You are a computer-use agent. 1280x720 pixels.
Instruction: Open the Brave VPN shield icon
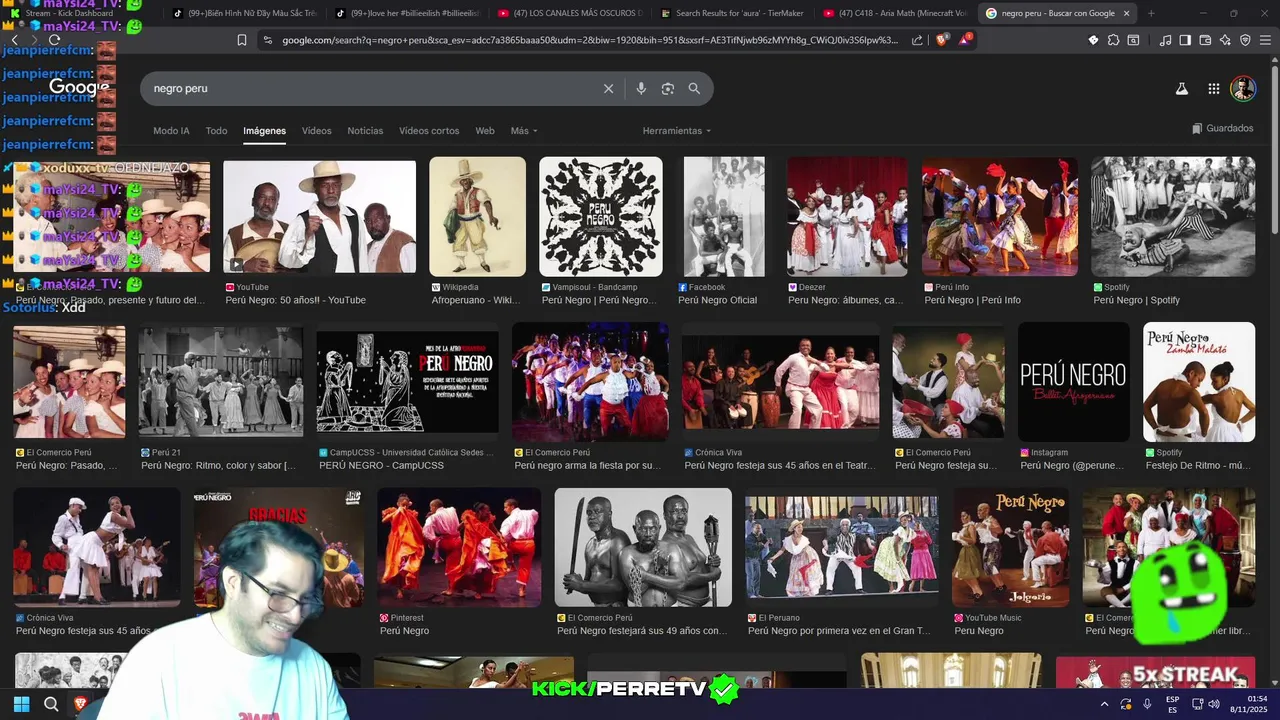point(1245,40)
